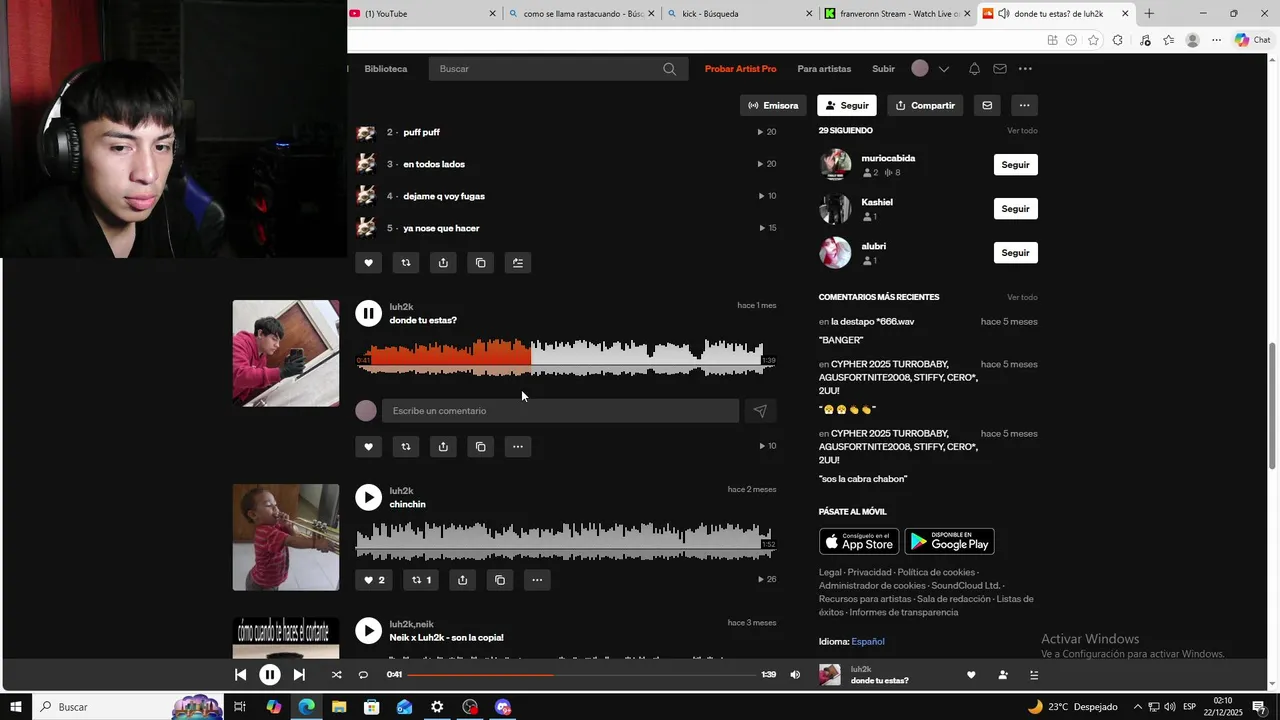Repost the 'donde tu estas?' track
This screenshot has width=1280, height=720.
coord(405,446)
